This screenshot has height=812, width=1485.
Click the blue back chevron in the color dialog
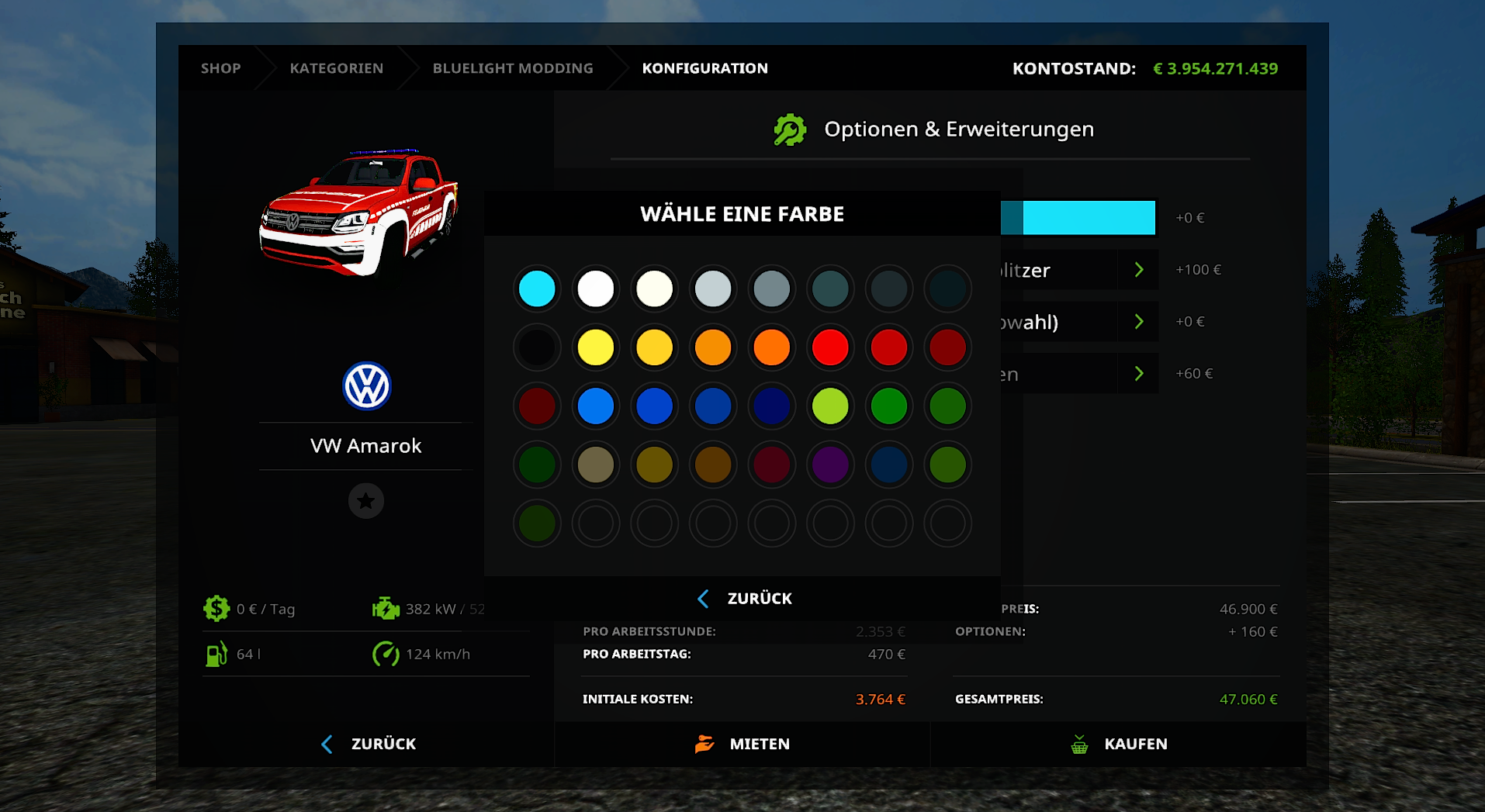[703, 599]
